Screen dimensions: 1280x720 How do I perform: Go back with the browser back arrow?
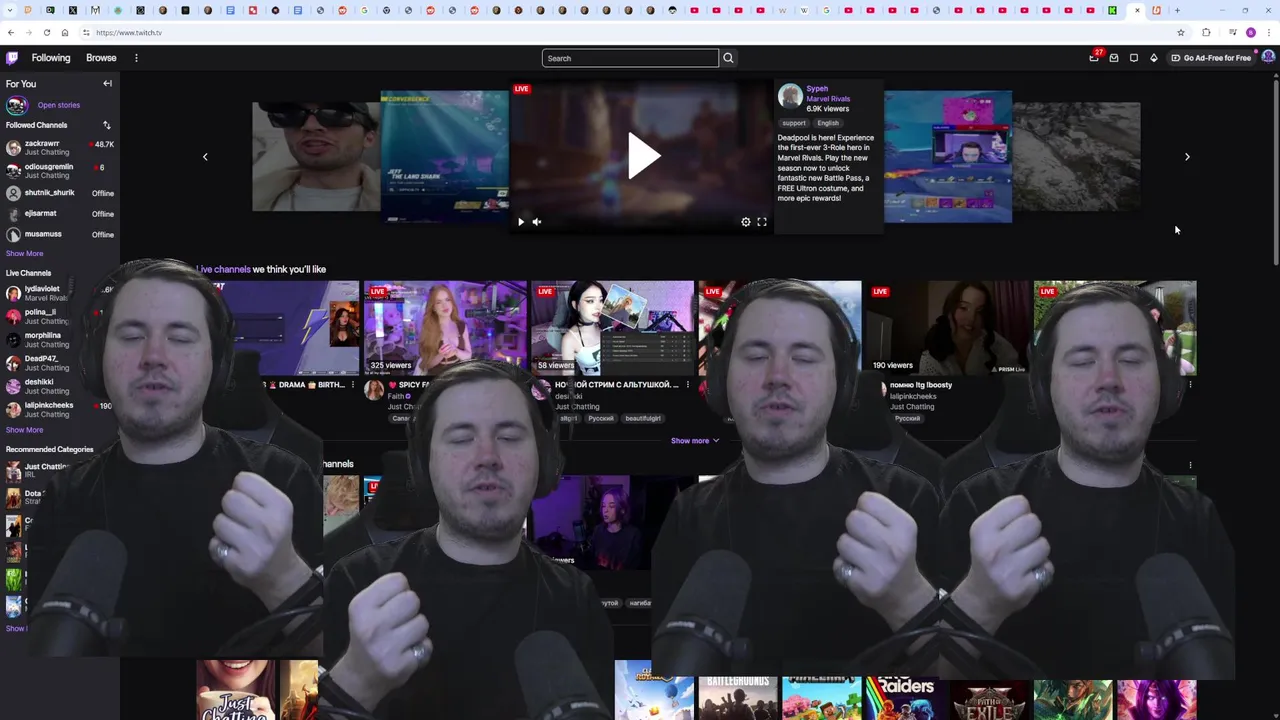pyautogui.click(x=11, y=32)
